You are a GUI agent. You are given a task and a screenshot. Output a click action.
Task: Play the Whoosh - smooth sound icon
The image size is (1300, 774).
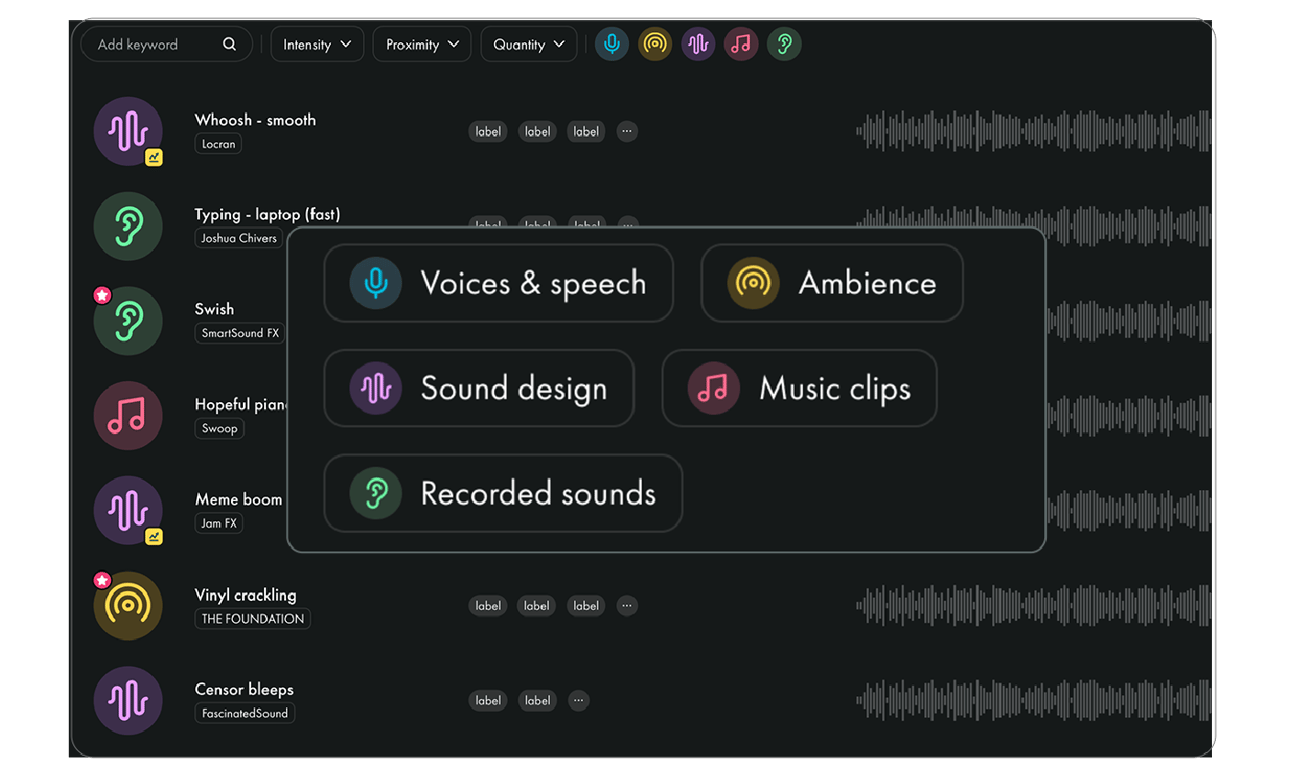[x=128, y=131]
